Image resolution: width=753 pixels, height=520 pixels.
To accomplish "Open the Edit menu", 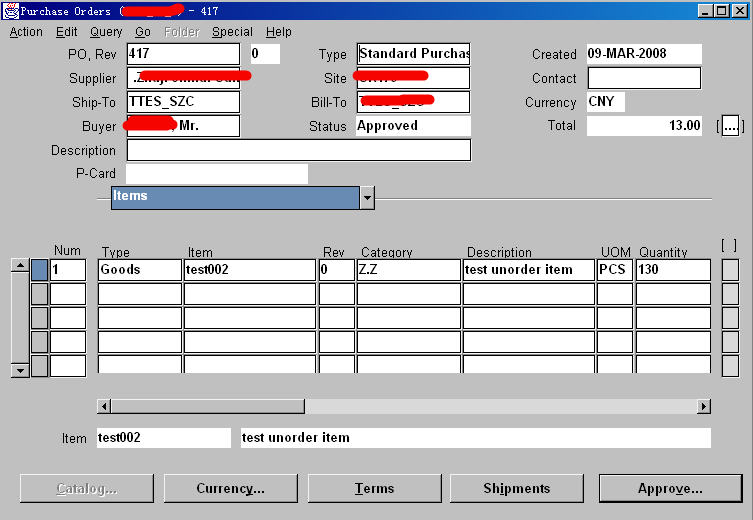I will [x=66, y=32].
